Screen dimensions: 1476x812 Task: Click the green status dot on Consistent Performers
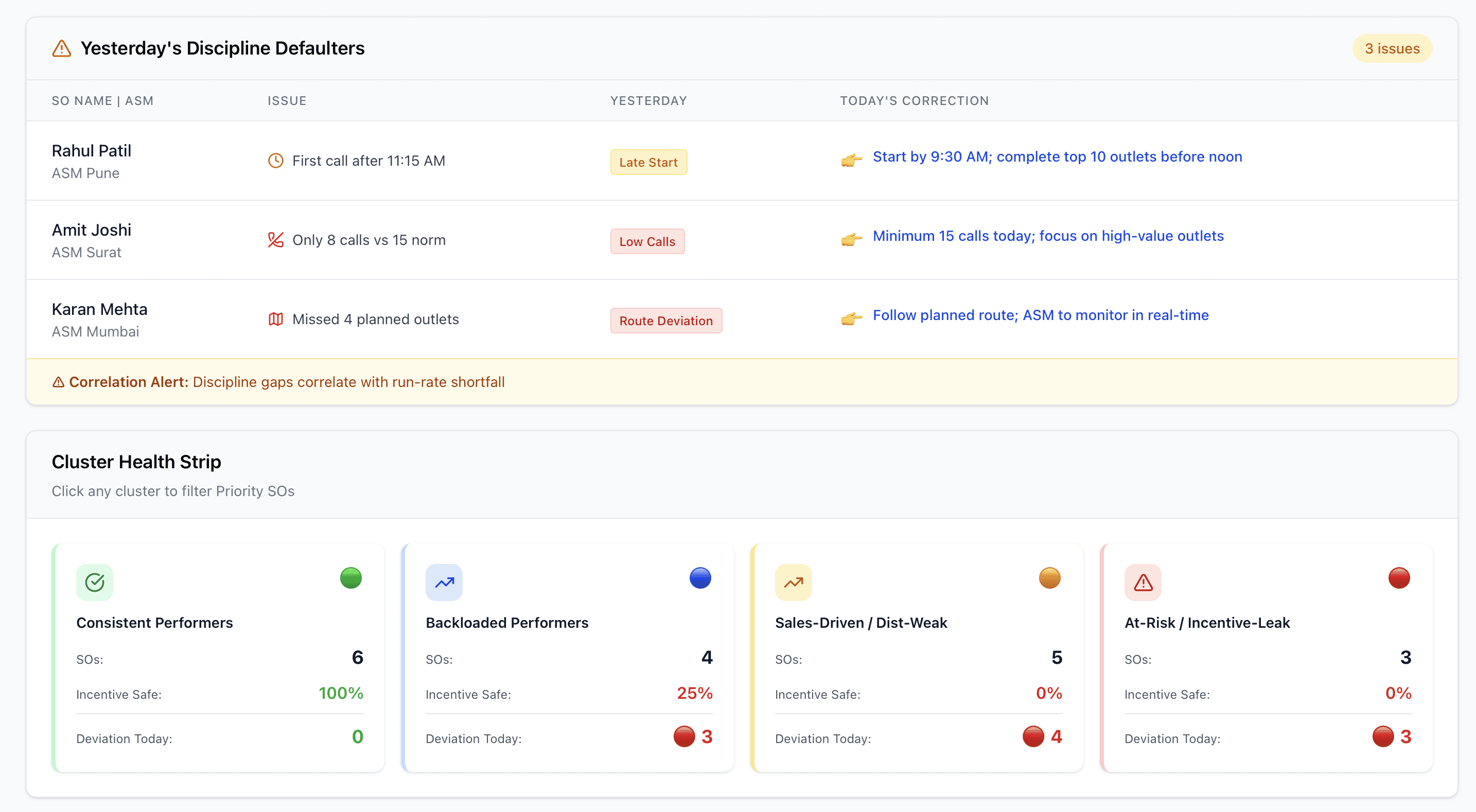[350, 578]
